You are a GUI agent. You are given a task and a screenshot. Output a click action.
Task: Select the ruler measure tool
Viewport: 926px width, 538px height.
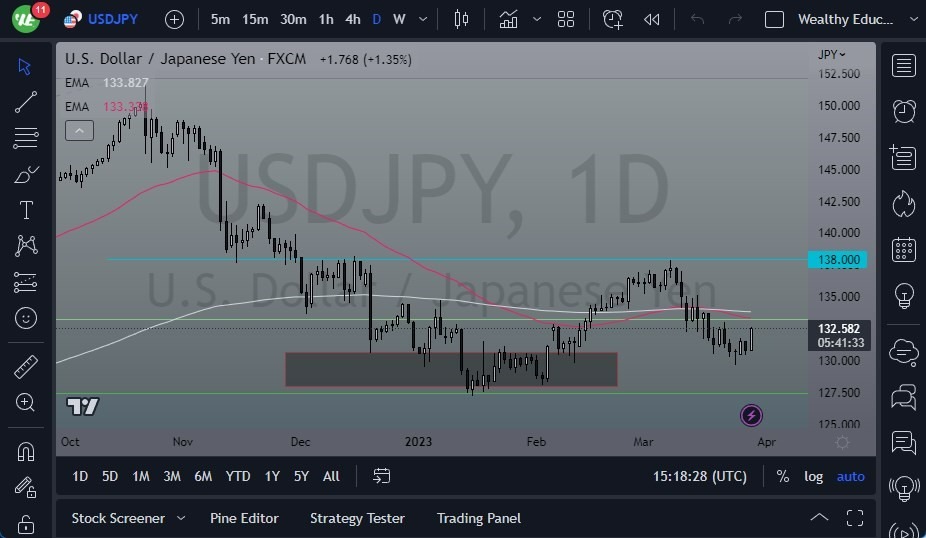tap(25, 367)
